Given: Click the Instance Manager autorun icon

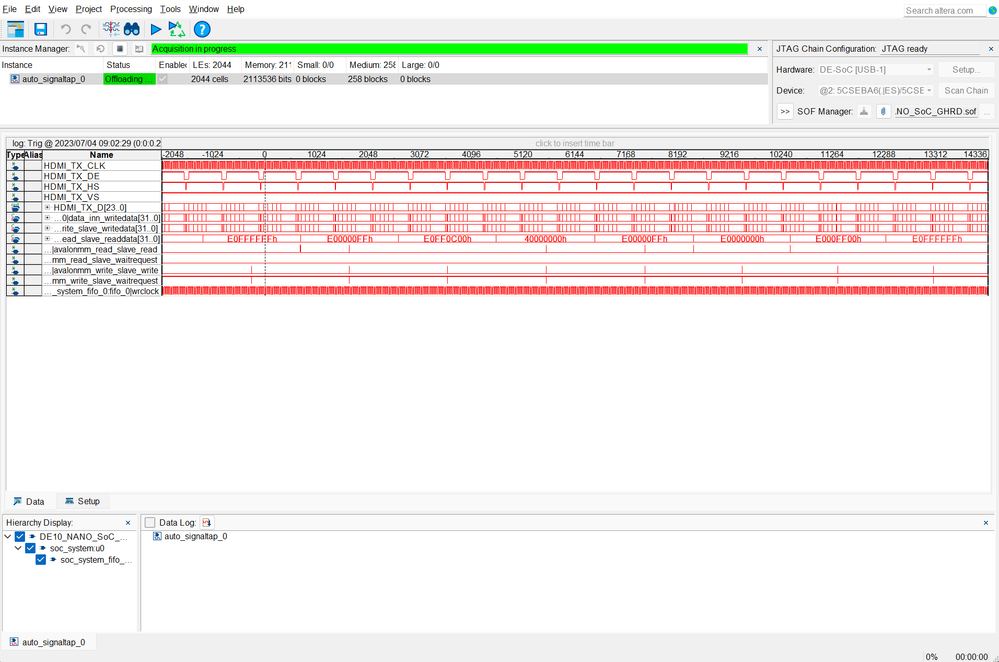Looking at the screenshot, I should pyautogui.click(x=101, y=48).
